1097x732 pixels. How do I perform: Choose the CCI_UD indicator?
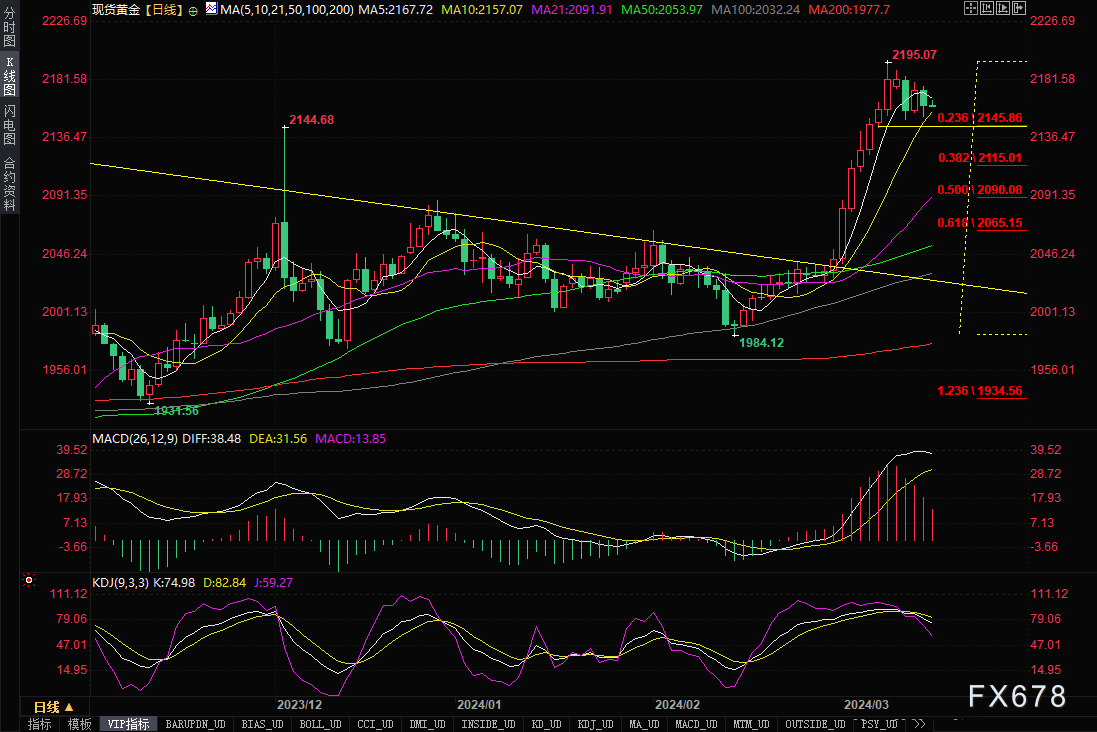[x=375, y=724]
